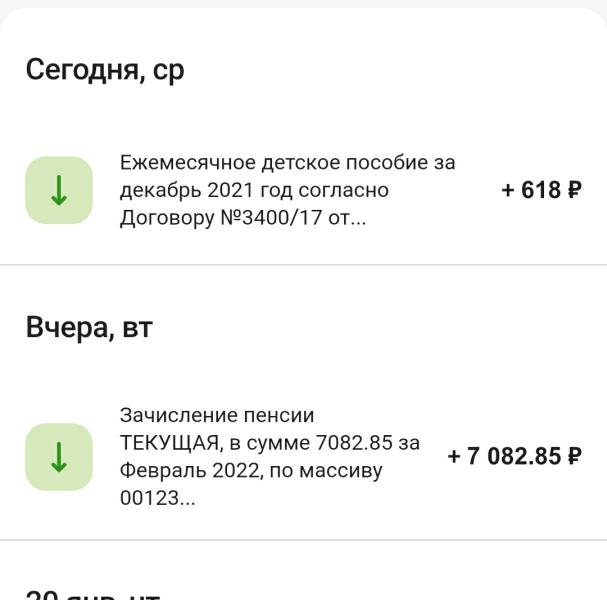Tap the Вчера, вт date header
Screen dimensions: 607x600
tap(89, 328)
